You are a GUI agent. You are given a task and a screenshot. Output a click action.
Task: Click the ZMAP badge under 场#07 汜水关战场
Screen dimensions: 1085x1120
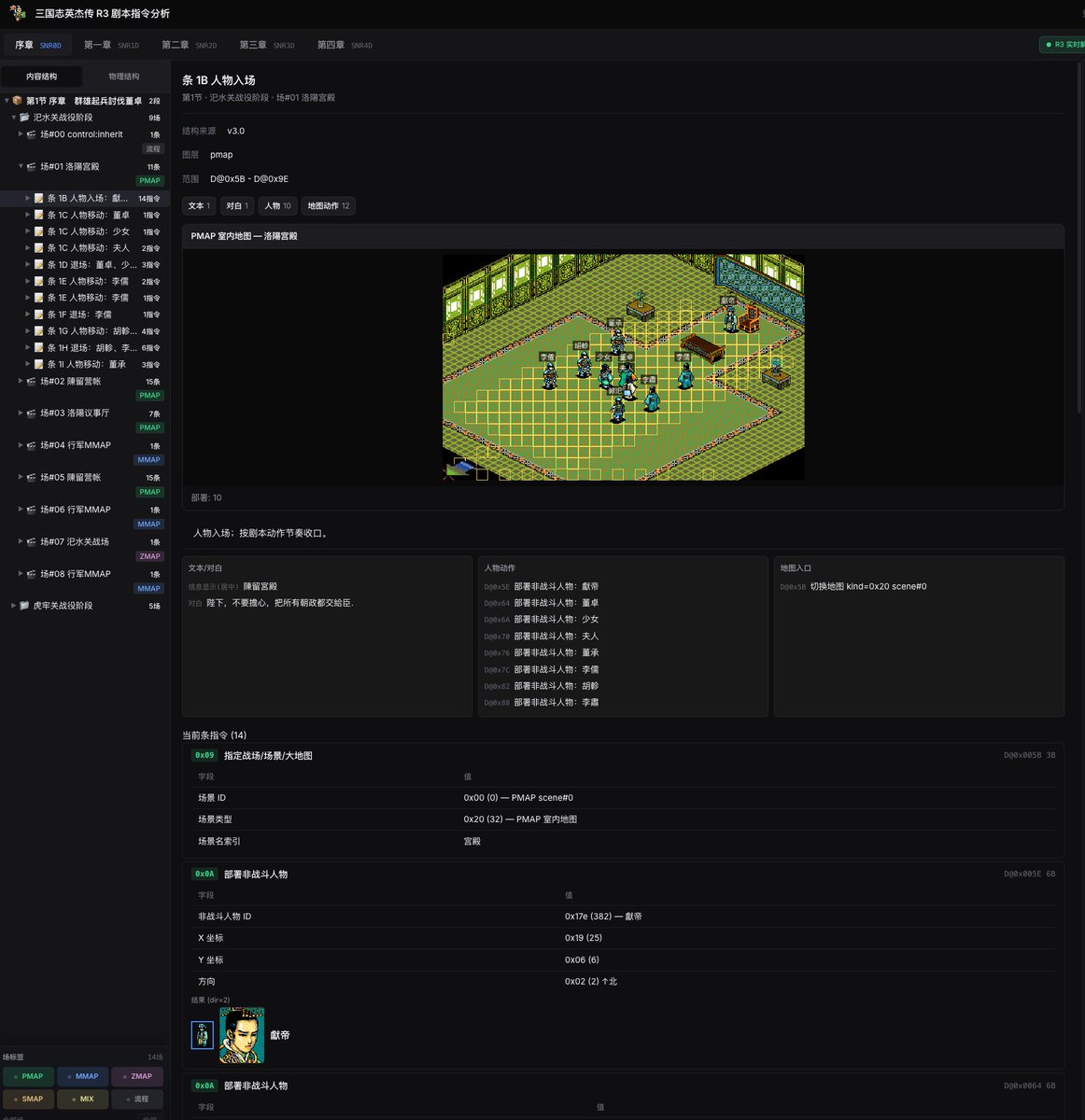pyautogui.click(x=150, y=556)
